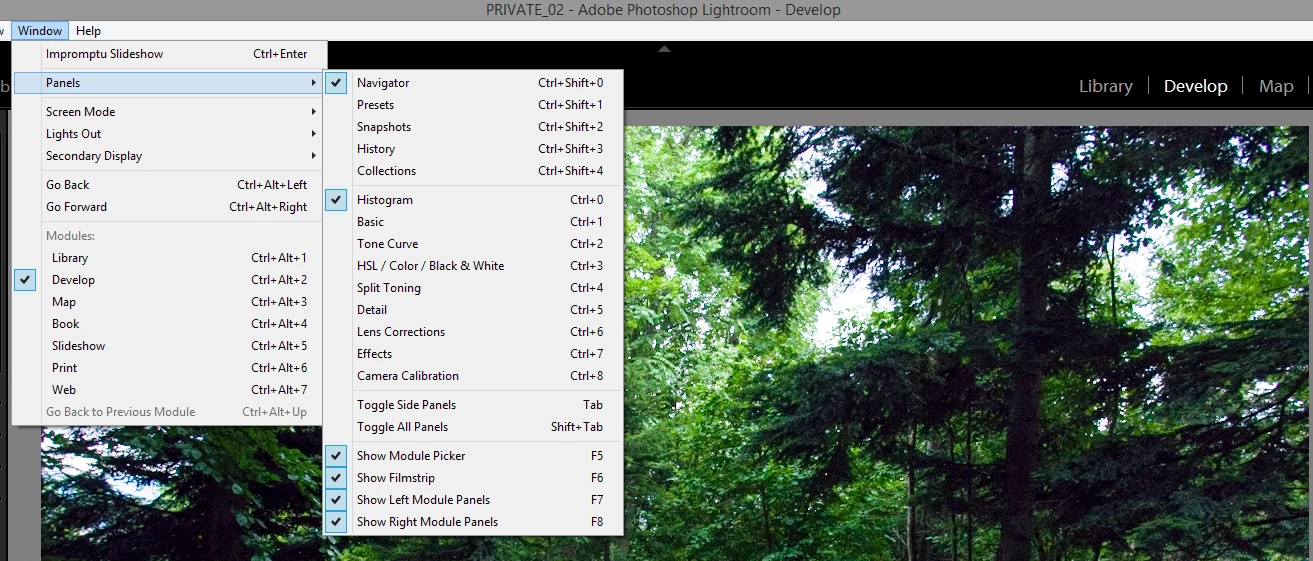
Task: Toggle the Snapshots panel entry
Action: tap(473, 127)
